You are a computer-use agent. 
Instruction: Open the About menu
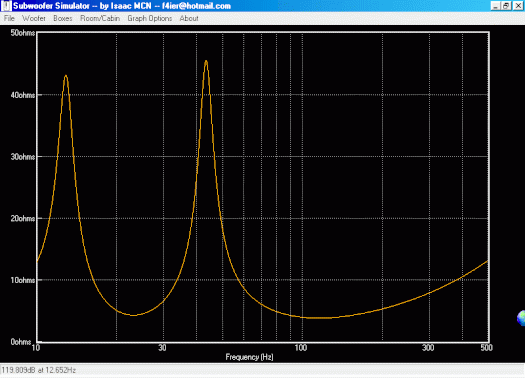pyautogui.click(x=189, y=18)
